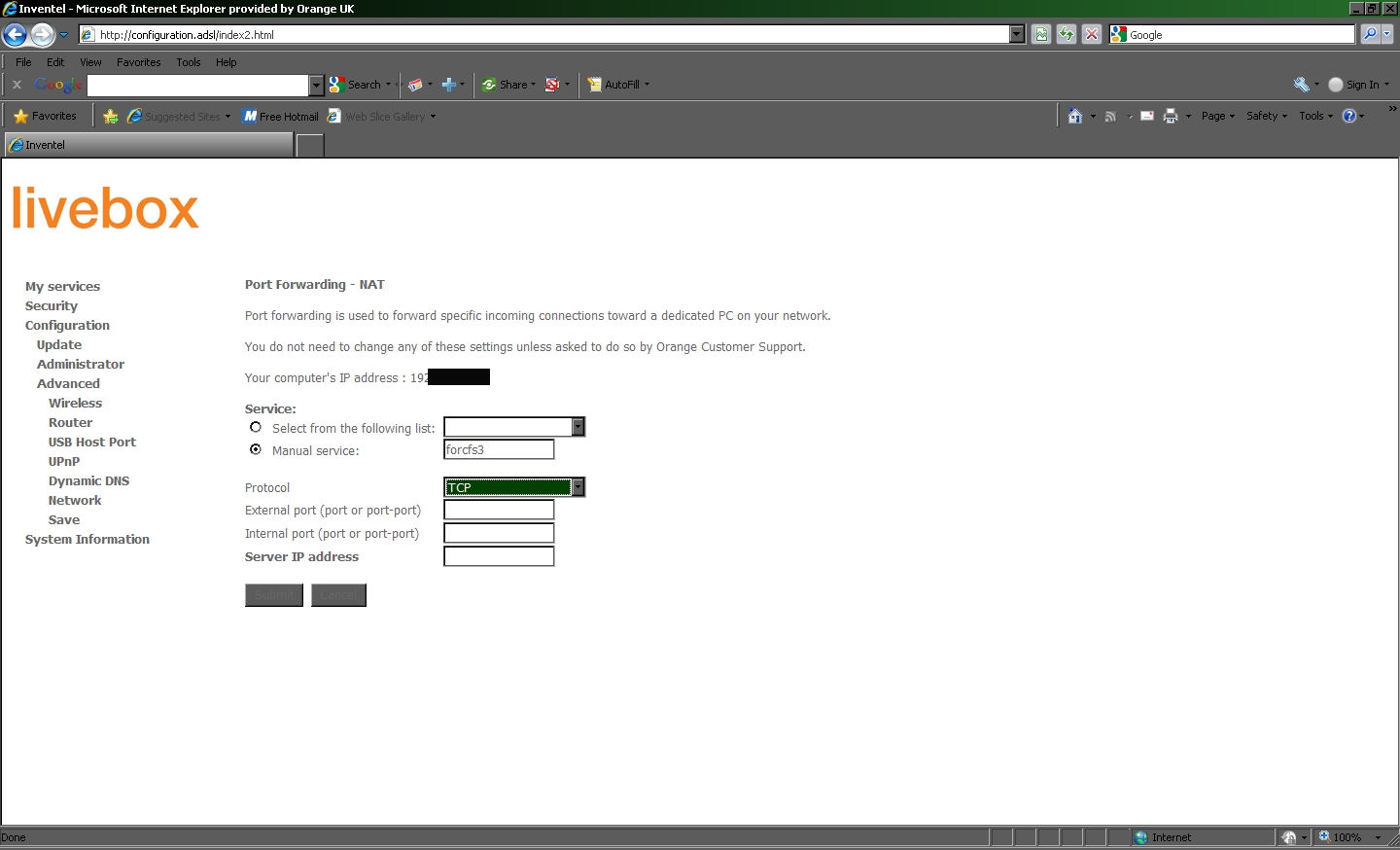This screenshot has width=1400, height=850.
Task: Click the popup blocker icon
Action: pyautogui.click(x=552, y=85)
